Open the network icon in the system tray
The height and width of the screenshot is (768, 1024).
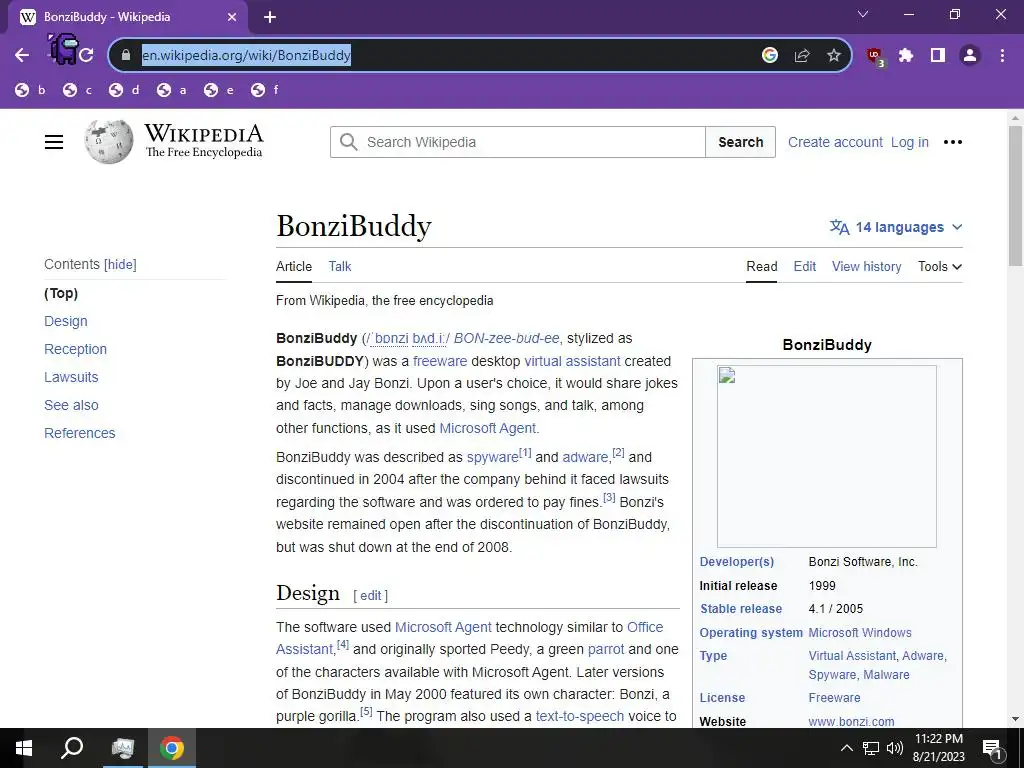tap(871, 748)
